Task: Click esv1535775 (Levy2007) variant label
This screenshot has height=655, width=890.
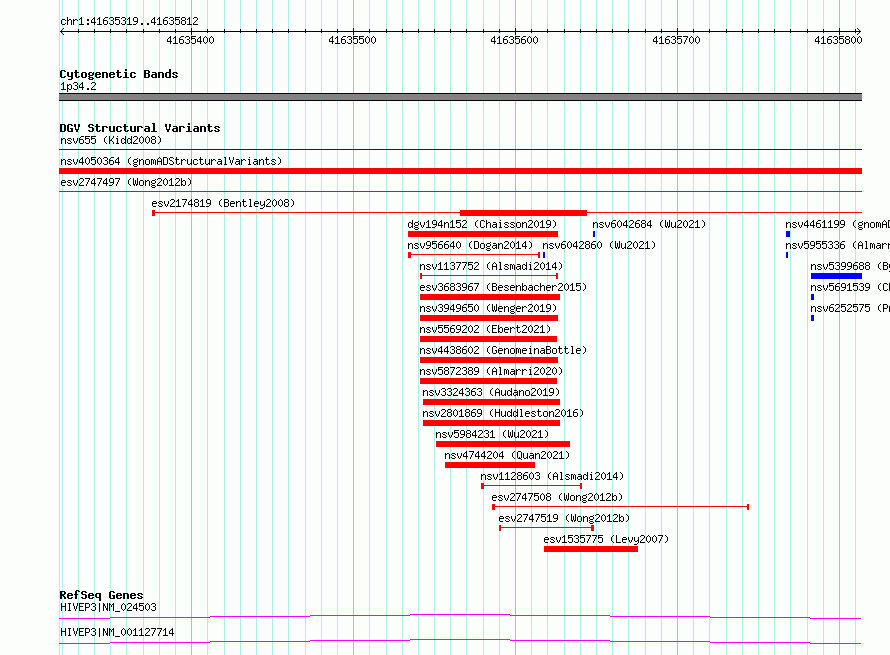Action: 606,539
